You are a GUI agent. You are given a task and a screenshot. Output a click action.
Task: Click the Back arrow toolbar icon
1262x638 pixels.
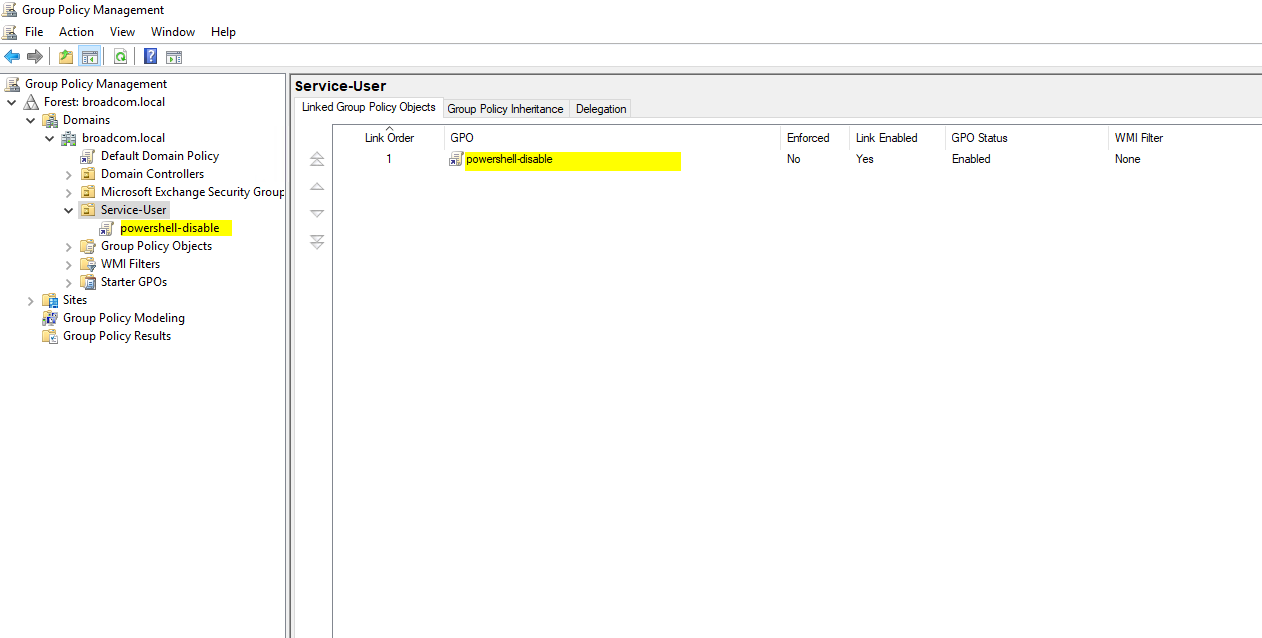tap(12, 57)
